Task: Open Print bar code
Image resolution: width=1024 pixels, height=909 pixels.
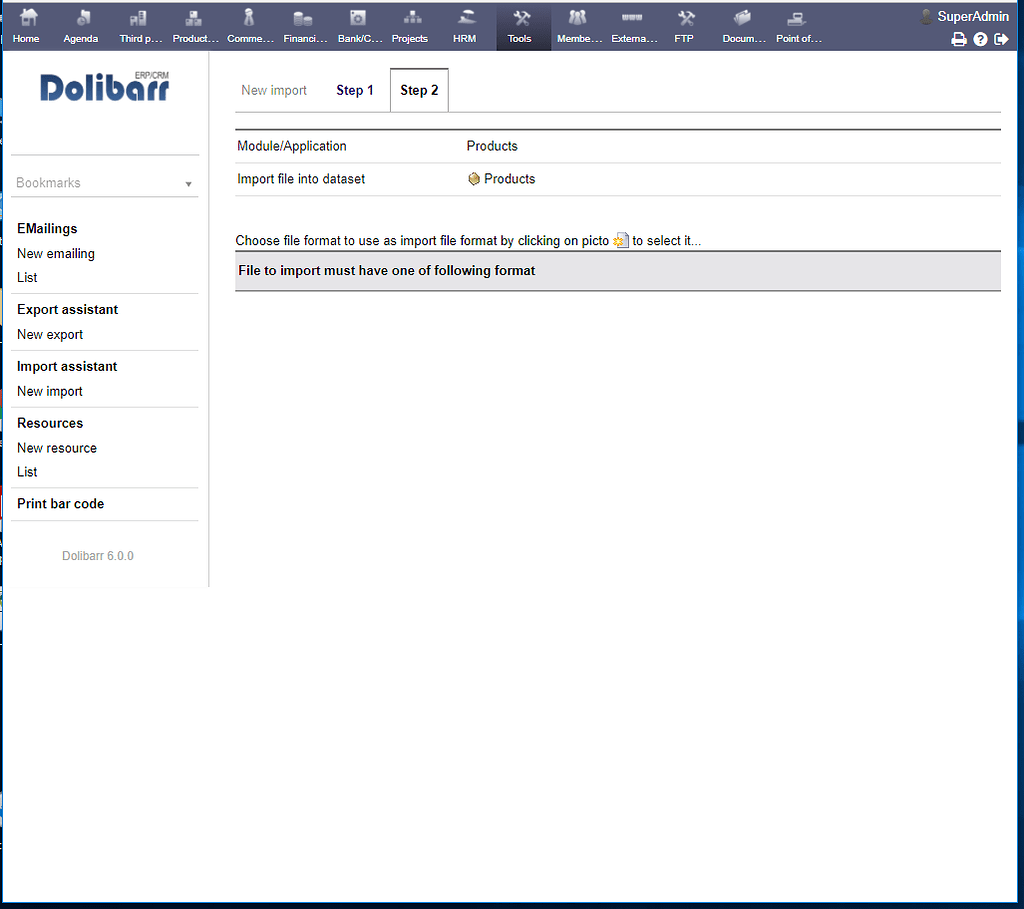Action: (x=60, y=504)
